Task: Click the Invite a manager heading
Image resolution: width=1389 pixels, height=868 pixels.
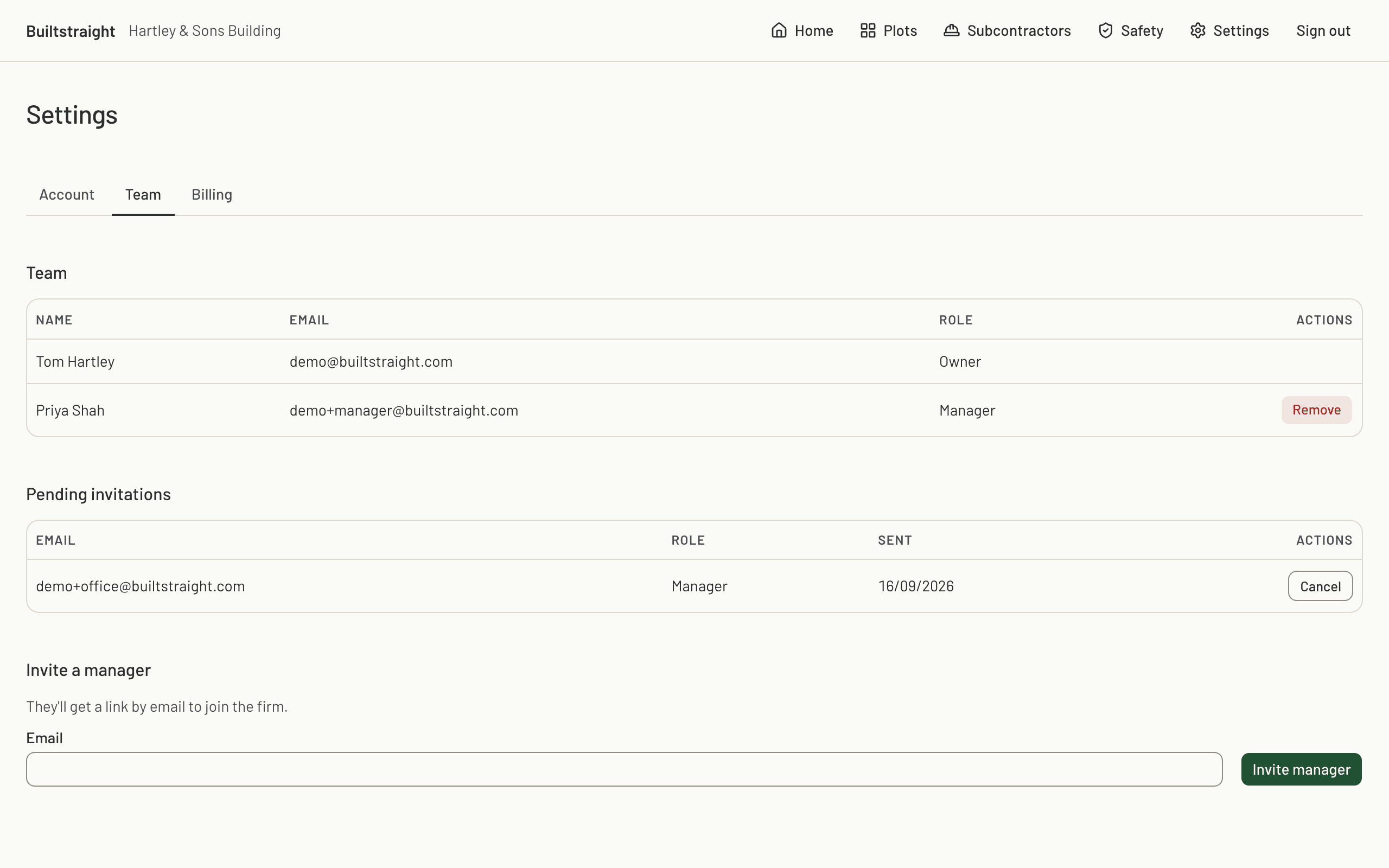Action: click(88, 670)
